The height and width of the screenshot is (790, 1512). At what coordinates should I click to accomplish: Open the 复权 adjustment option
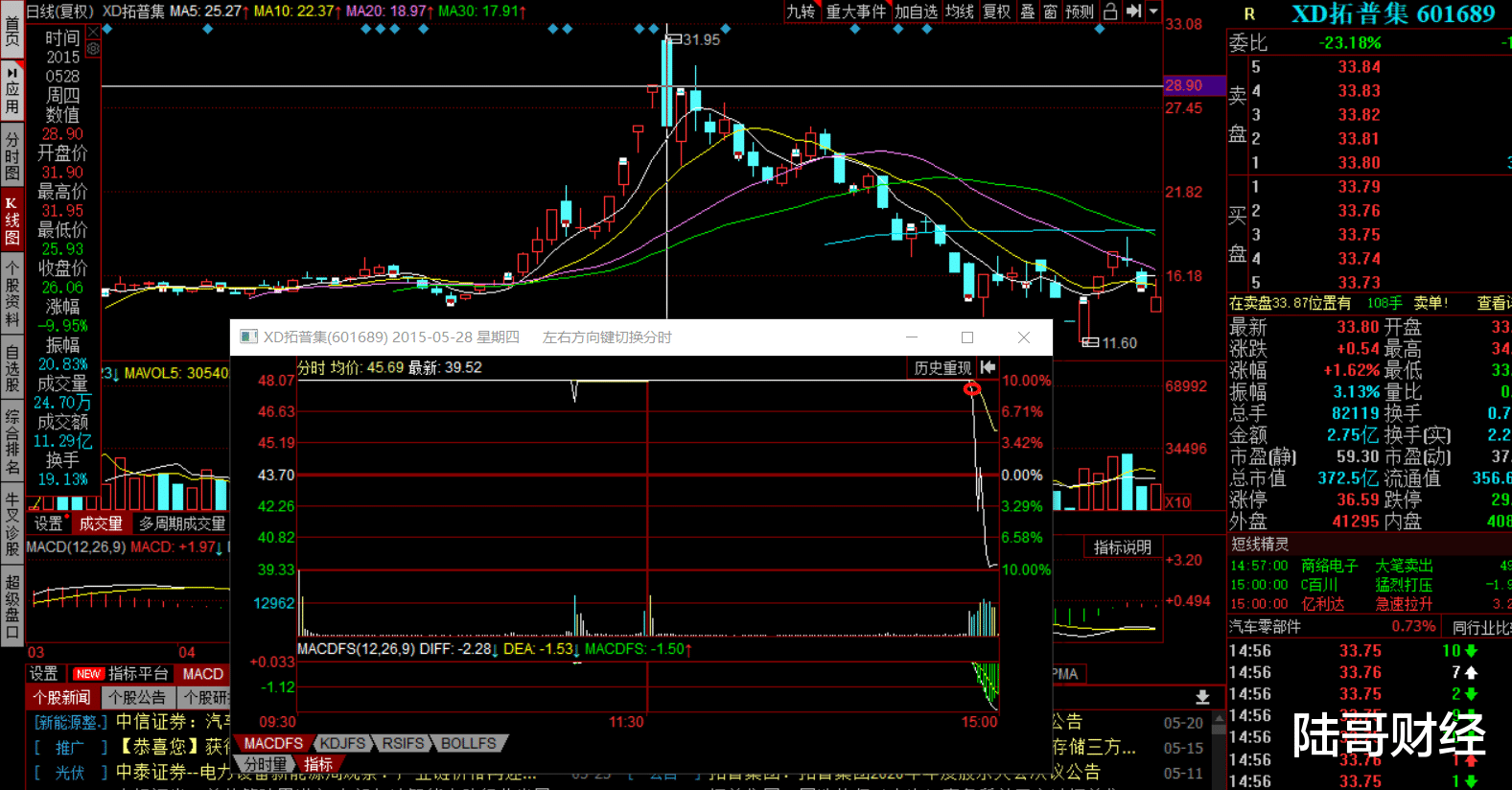pos(997,12)
